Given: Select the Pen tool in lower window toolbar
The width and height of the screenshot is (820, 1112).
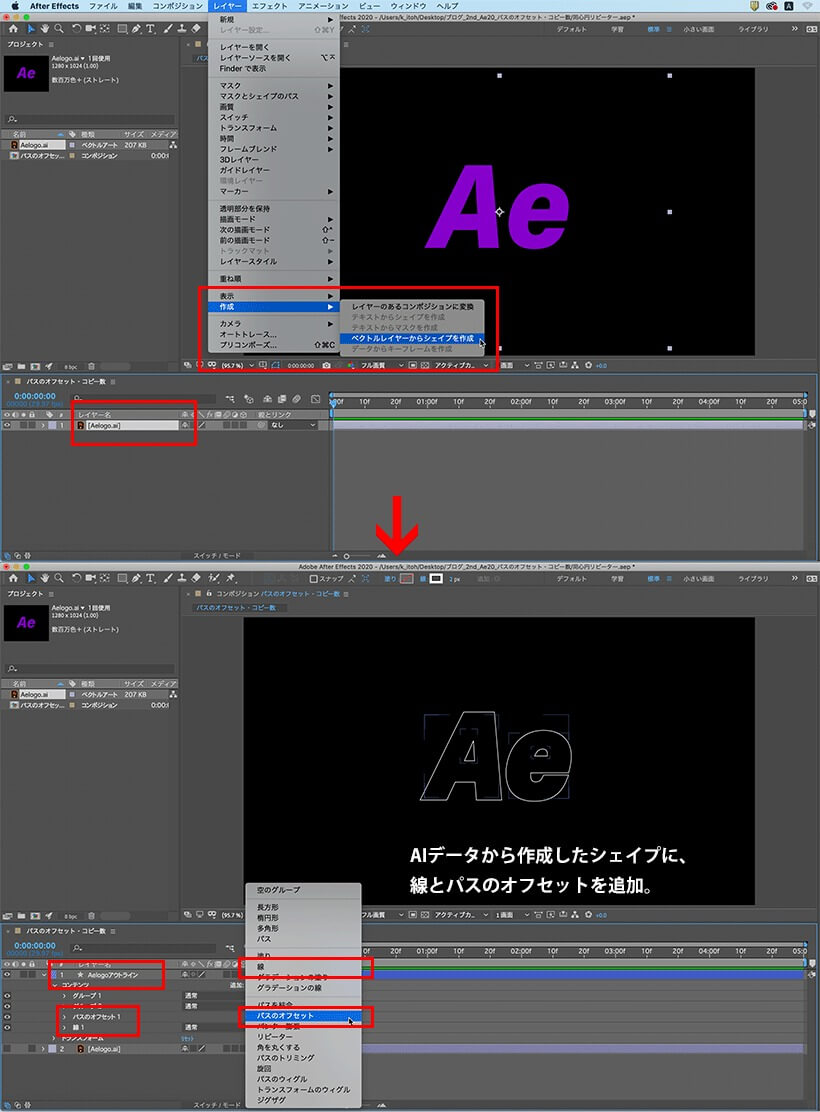Looking at the screenshot, I should tap(136, 579).
